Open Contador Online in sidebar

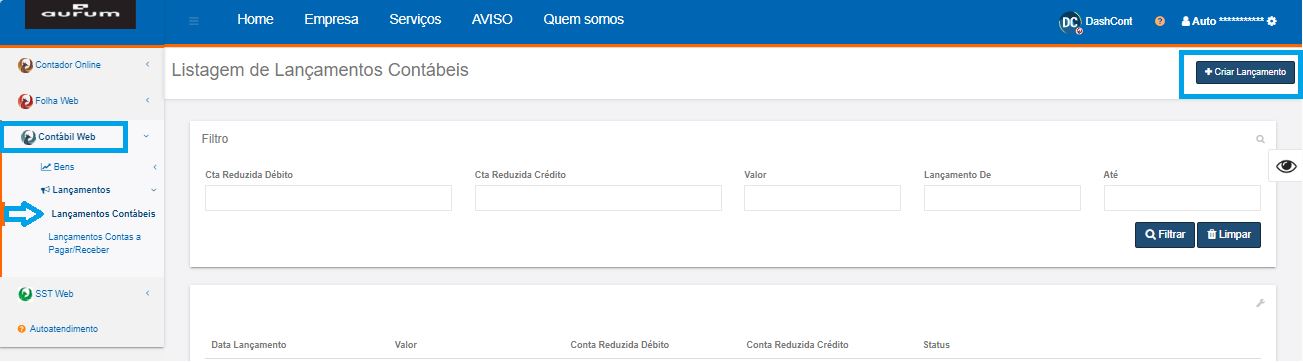(67, 65)
